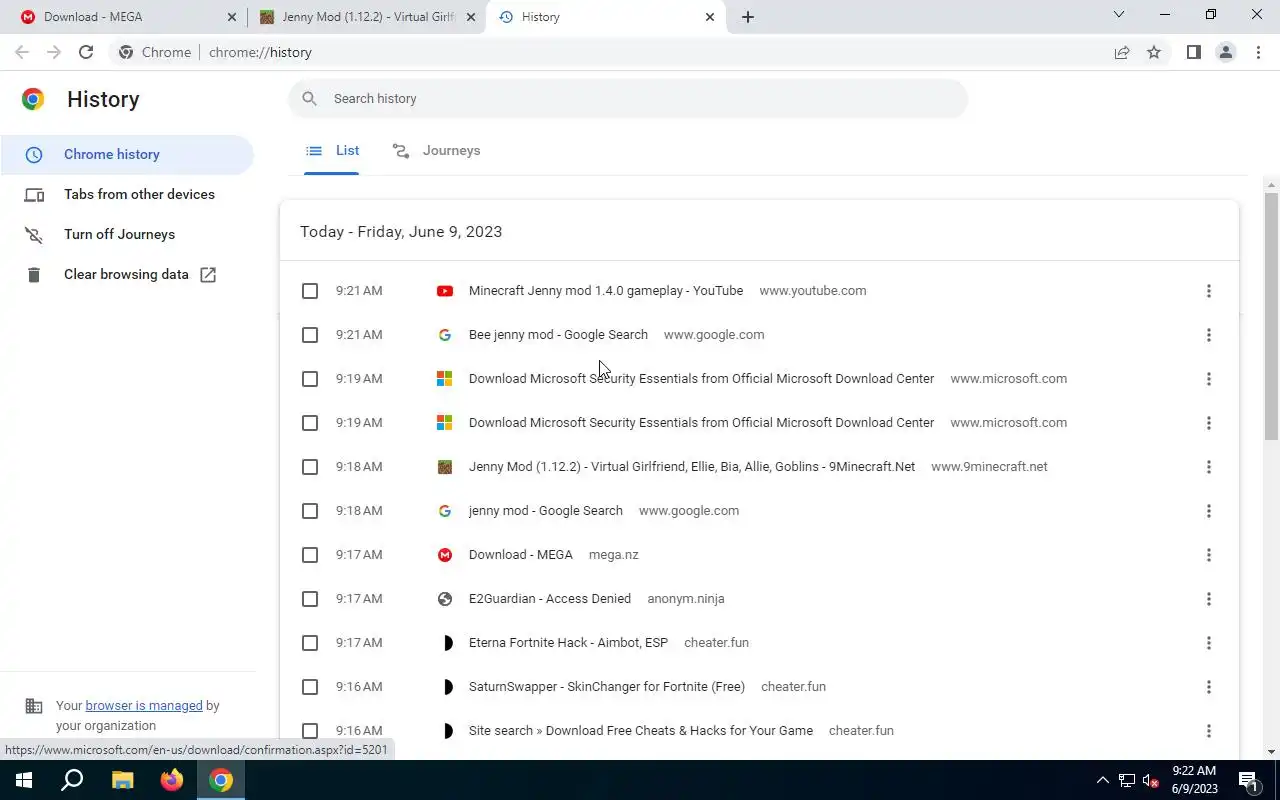Click the globe favicon beside E2Guardian entry
The width and height of the screenshot is (1280, 800).
click(445, 599)
